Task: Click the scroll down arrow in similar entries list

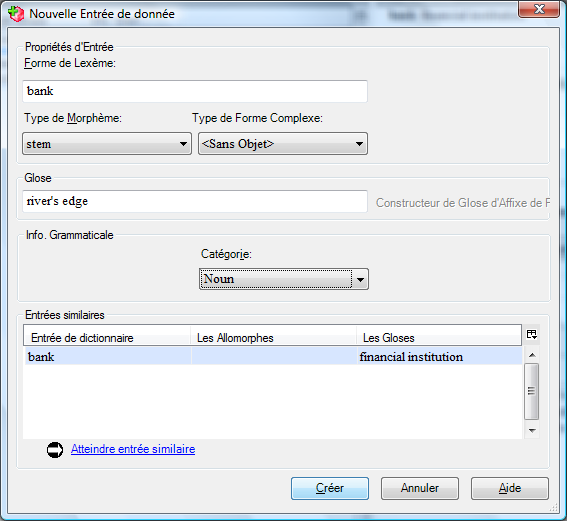Action: [532, 430]
